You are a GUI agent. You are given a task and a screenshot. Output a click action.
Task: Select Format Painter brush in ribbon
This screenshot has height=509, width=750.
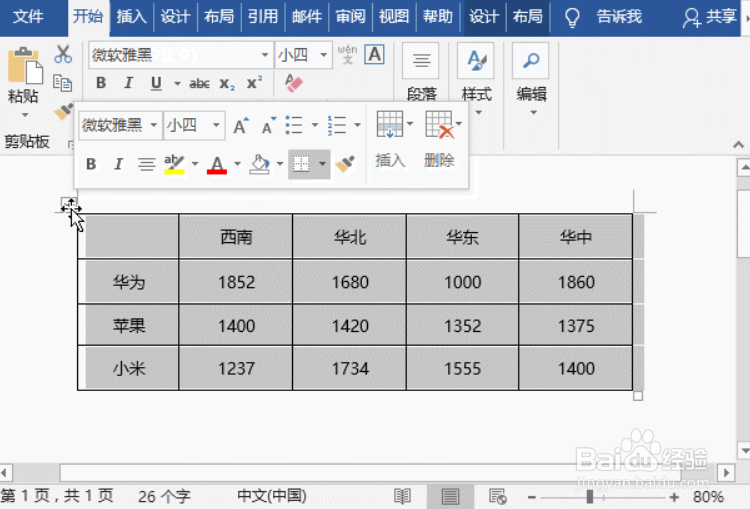(x=62, y=112)
